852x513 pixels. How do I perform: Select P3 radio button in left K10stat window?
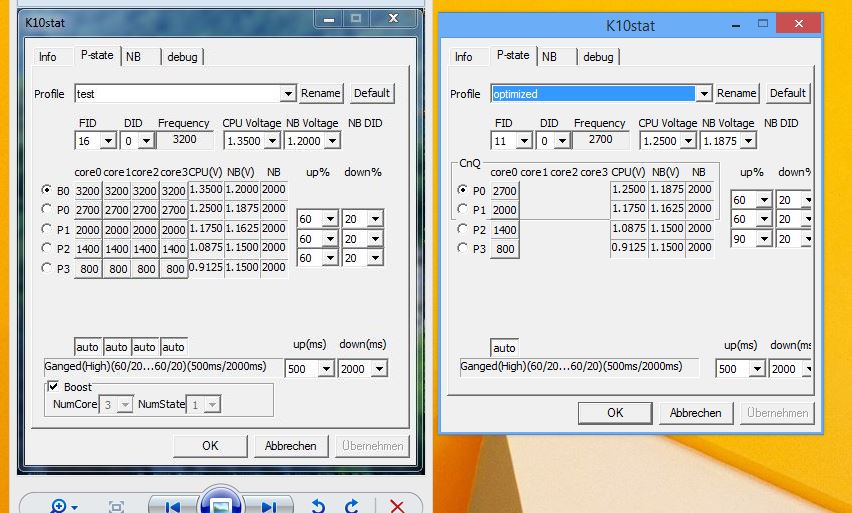pos(46,268)
